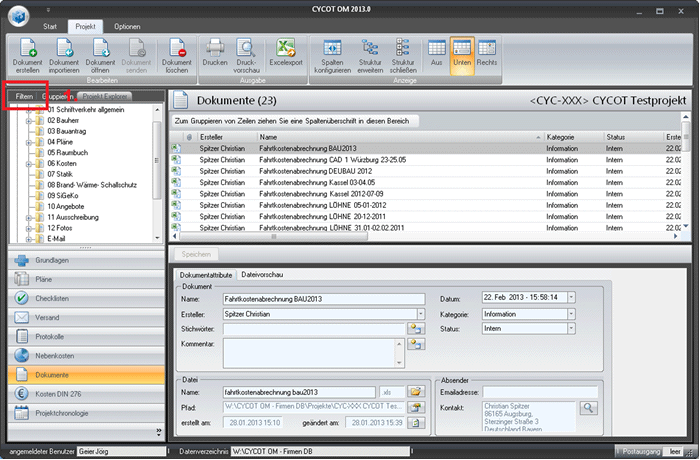The width and height of the screenshot is (700, 460).
Task: Open the Status dropdown
Action: [x=571, y=329]
